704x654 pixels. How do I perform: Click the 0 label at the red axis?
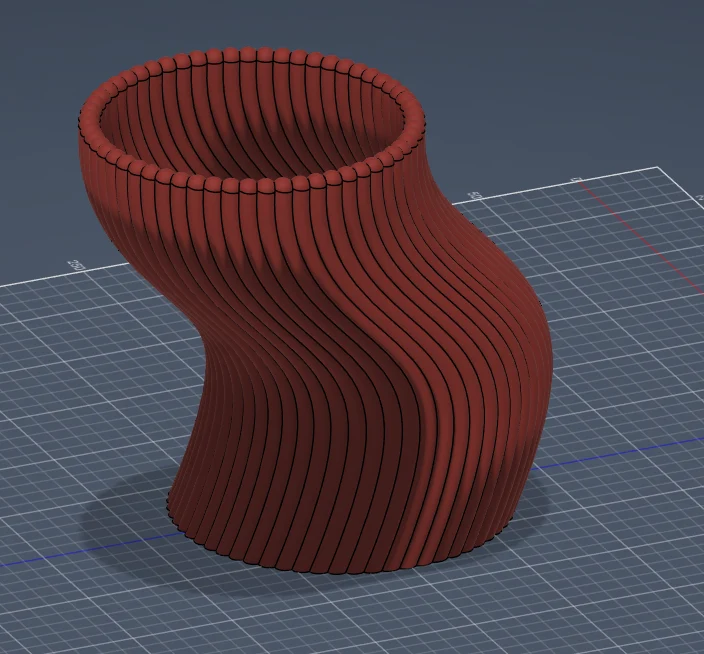(577, 180)
